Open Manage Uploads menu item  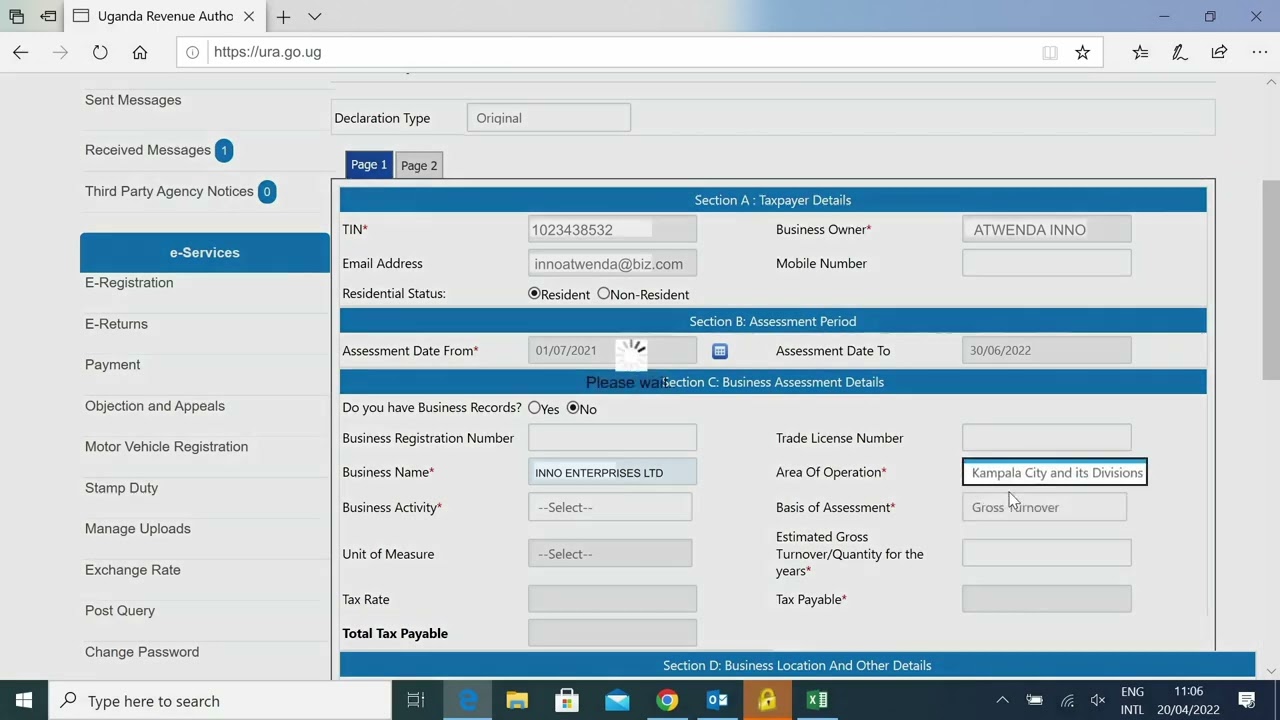point(137,529)
